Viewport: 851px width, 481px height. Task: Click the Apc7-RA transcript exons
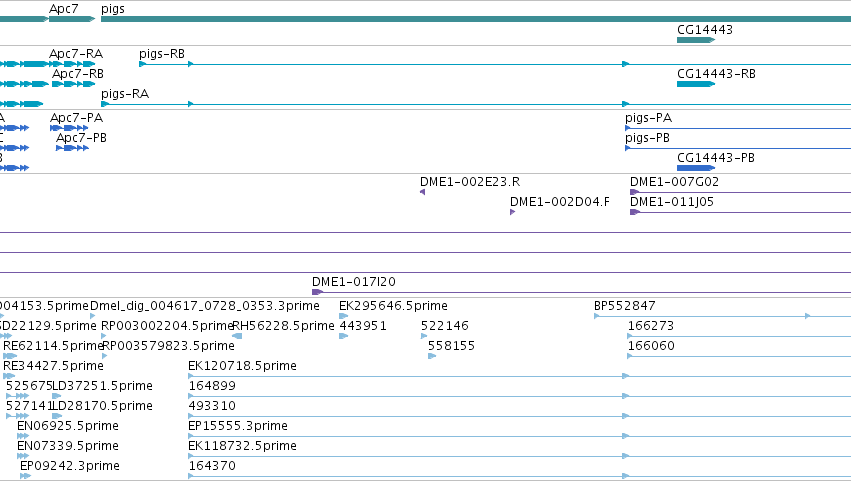tap(72, 64)
